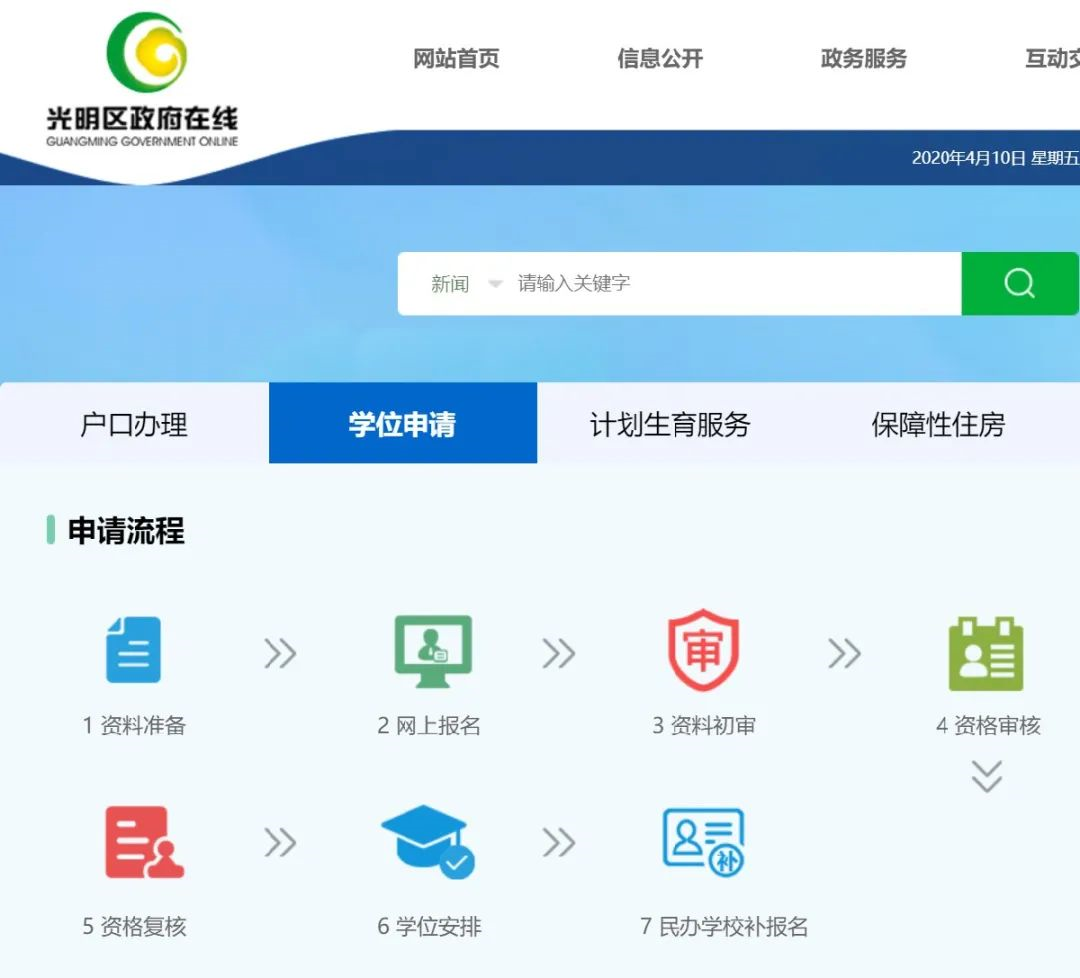Image resolution: width=1080 pixels, height=978 pixels.
Task: Click the 资格复核 red document icon
Action: pyautogui.click(x=144, y=842)
